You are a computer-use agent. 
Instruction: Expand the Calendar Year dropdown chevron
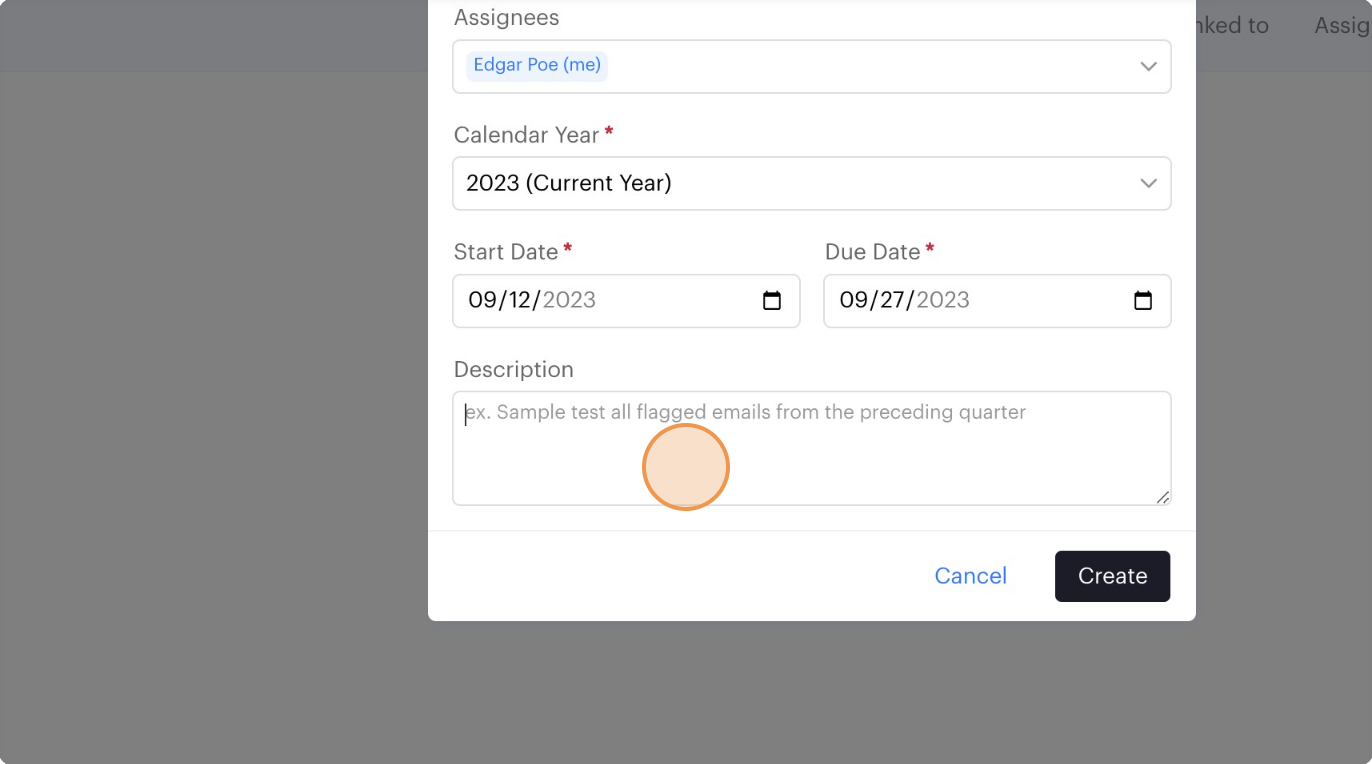click(1148, 184)
